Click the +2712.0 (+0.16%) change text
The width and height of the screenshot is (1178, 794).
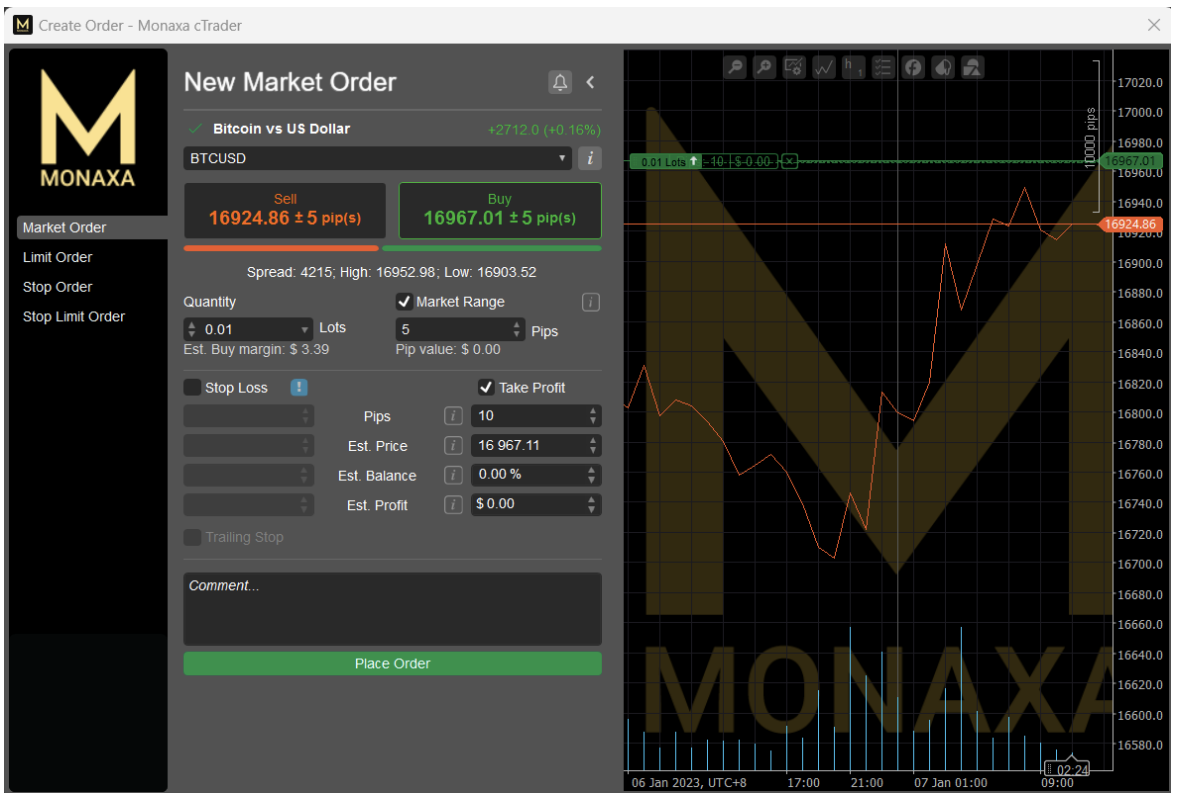[x=544, y=130]
